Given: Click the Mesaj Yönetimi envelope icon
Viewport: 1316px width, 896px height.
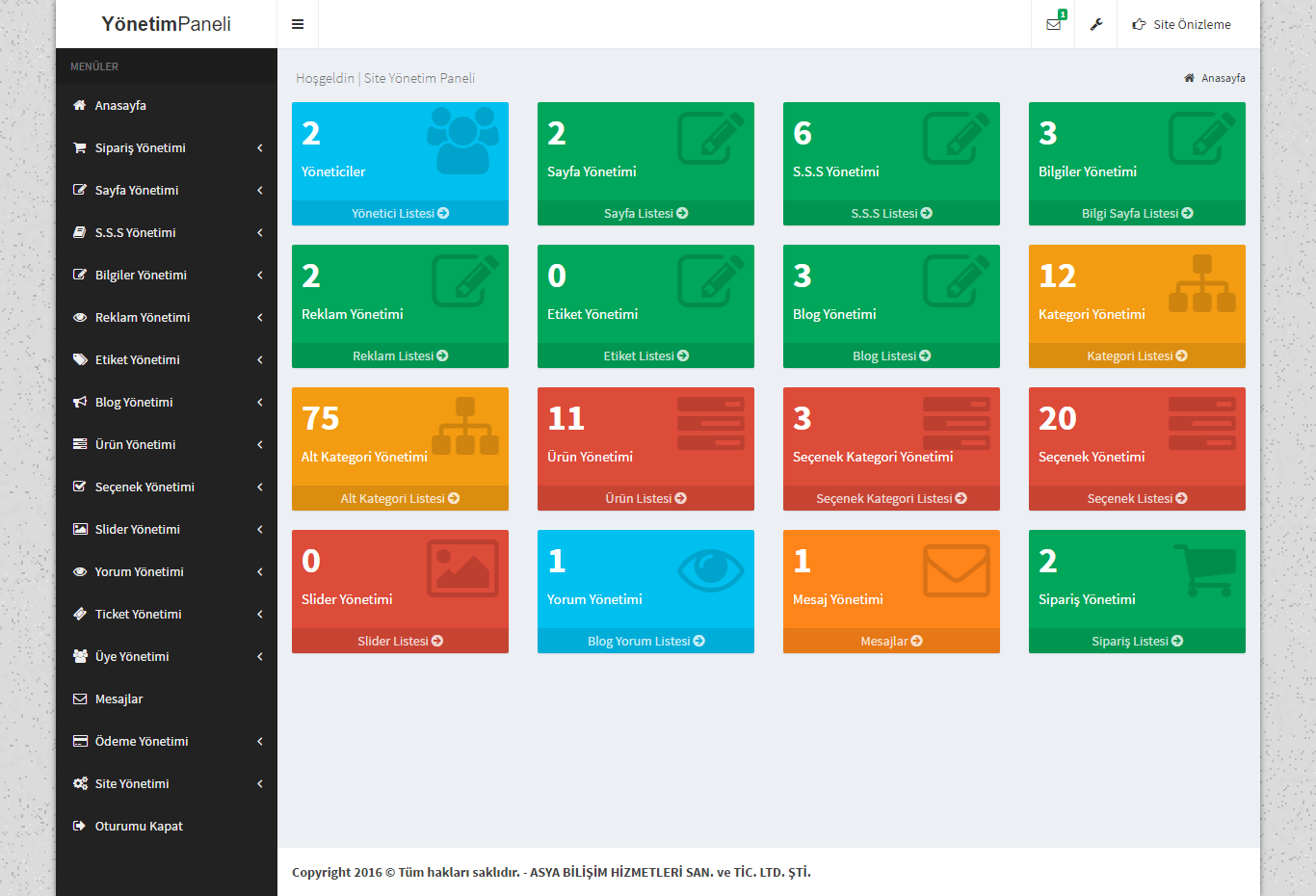Looking at the screenshot, I should tap(956, 570).
